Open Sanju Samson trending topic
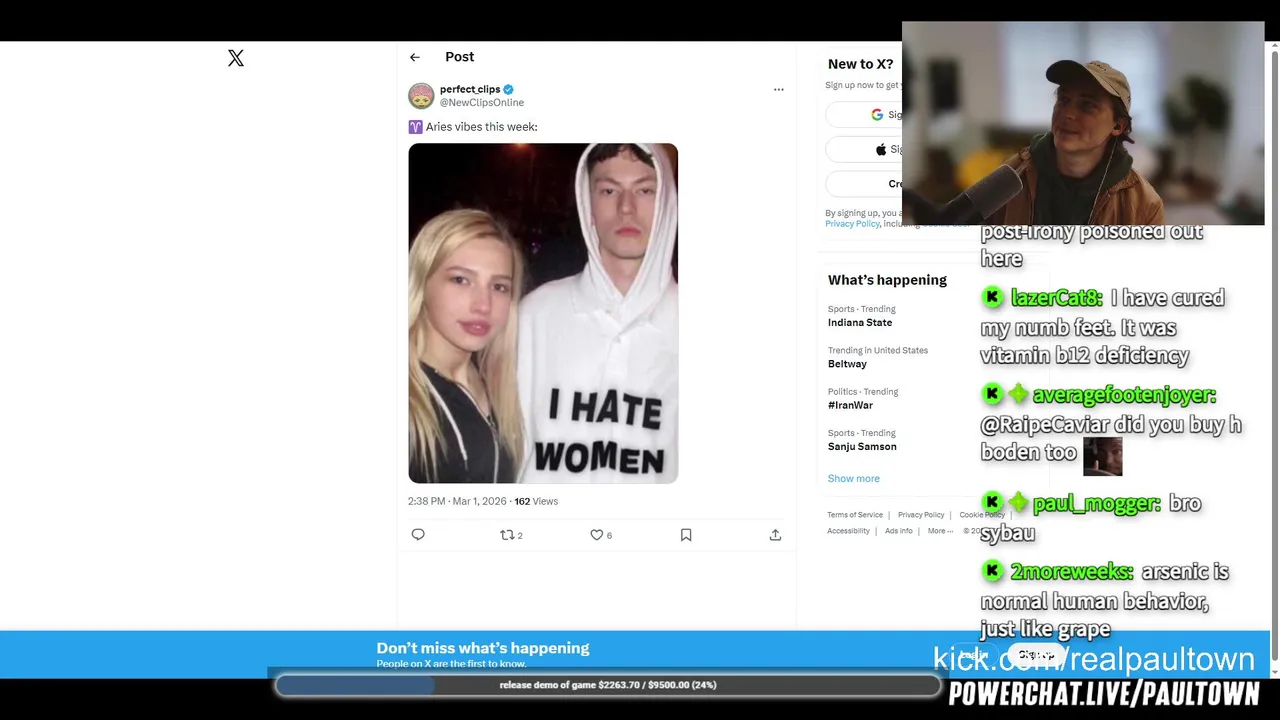The height and width of the screenshot is (720, 1280). 862,446
